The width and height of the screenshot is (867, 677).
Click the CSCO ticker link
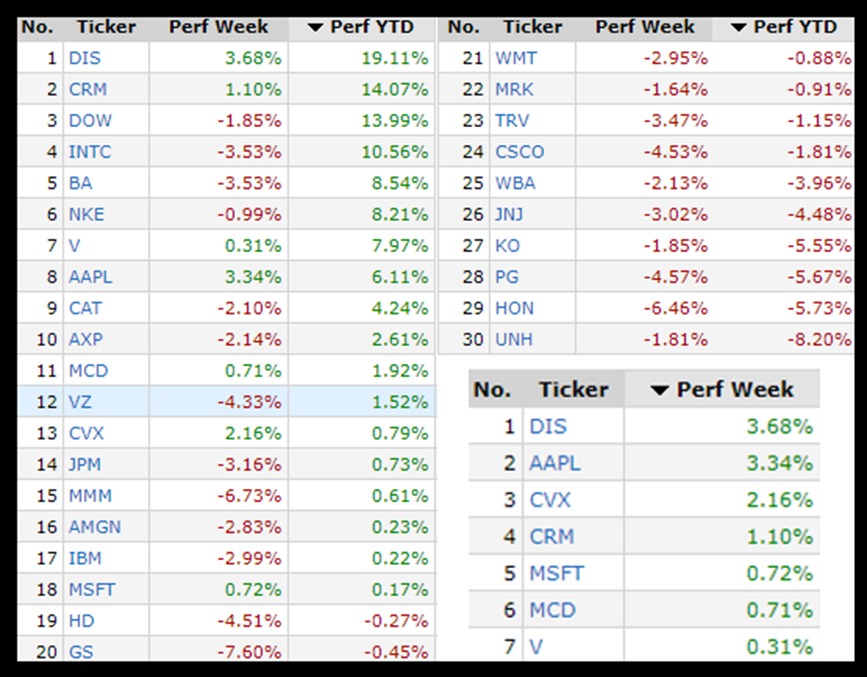coord(520,152)
